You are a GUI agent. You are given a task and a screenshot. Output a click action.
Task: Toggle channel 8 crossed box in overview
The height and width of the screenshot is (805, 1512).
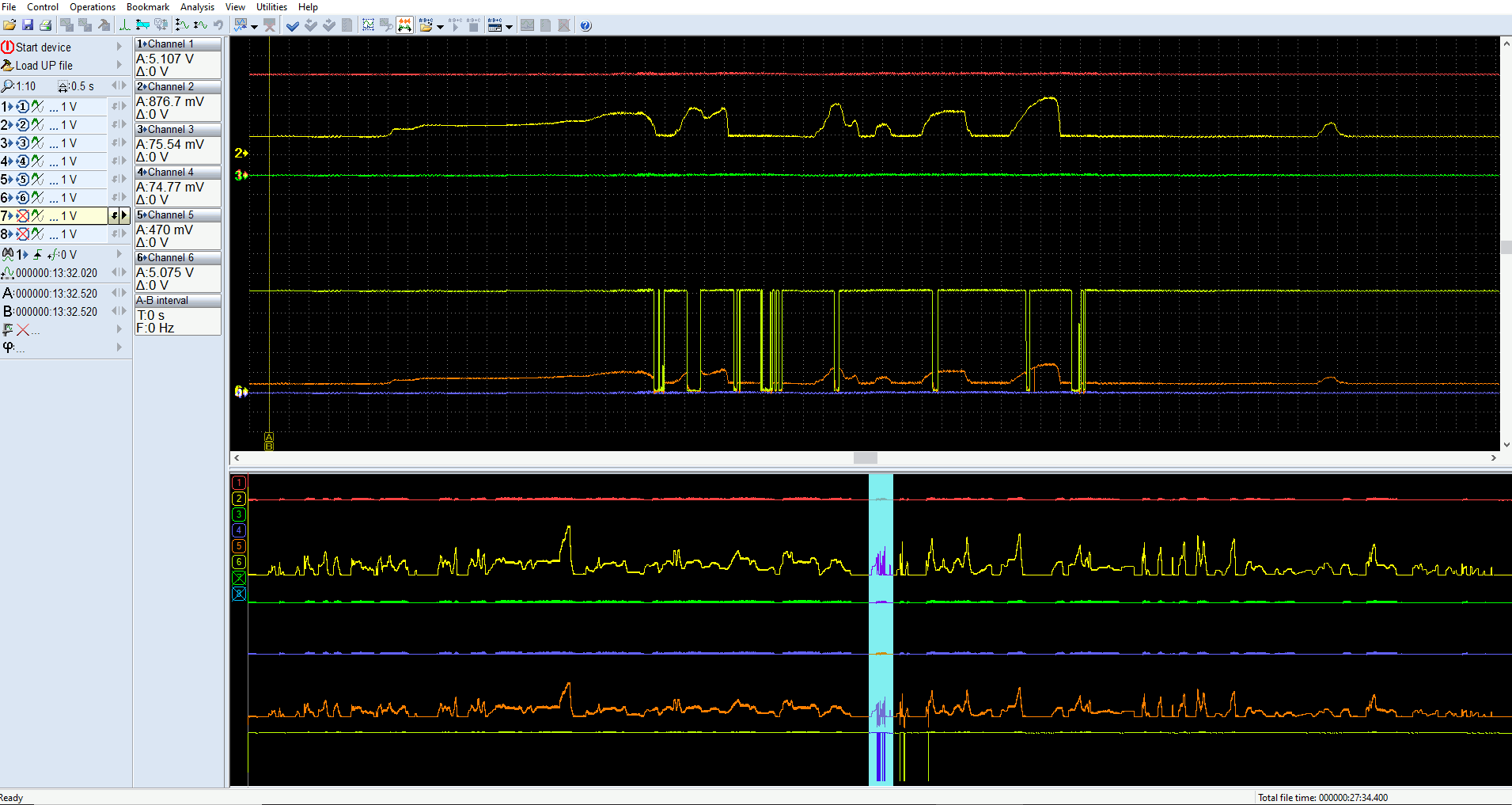tap(239, 594)
